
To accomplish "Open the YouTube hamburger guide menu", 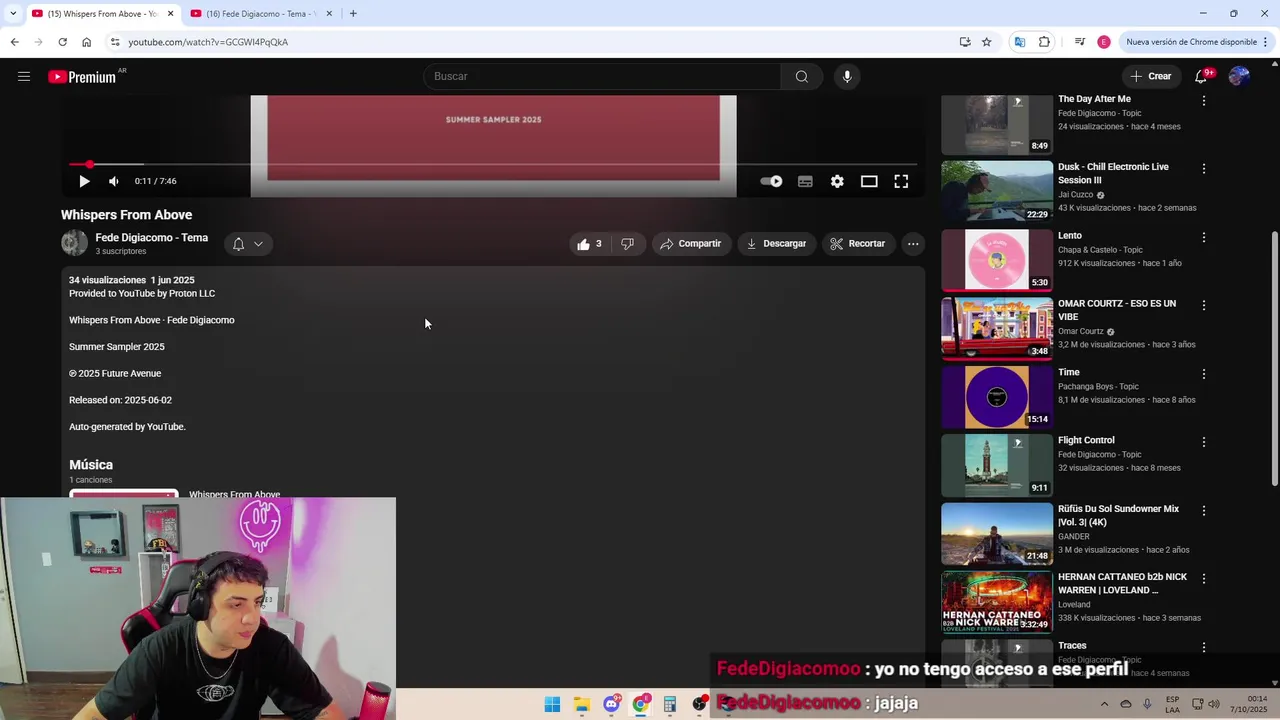I will 24,76.
